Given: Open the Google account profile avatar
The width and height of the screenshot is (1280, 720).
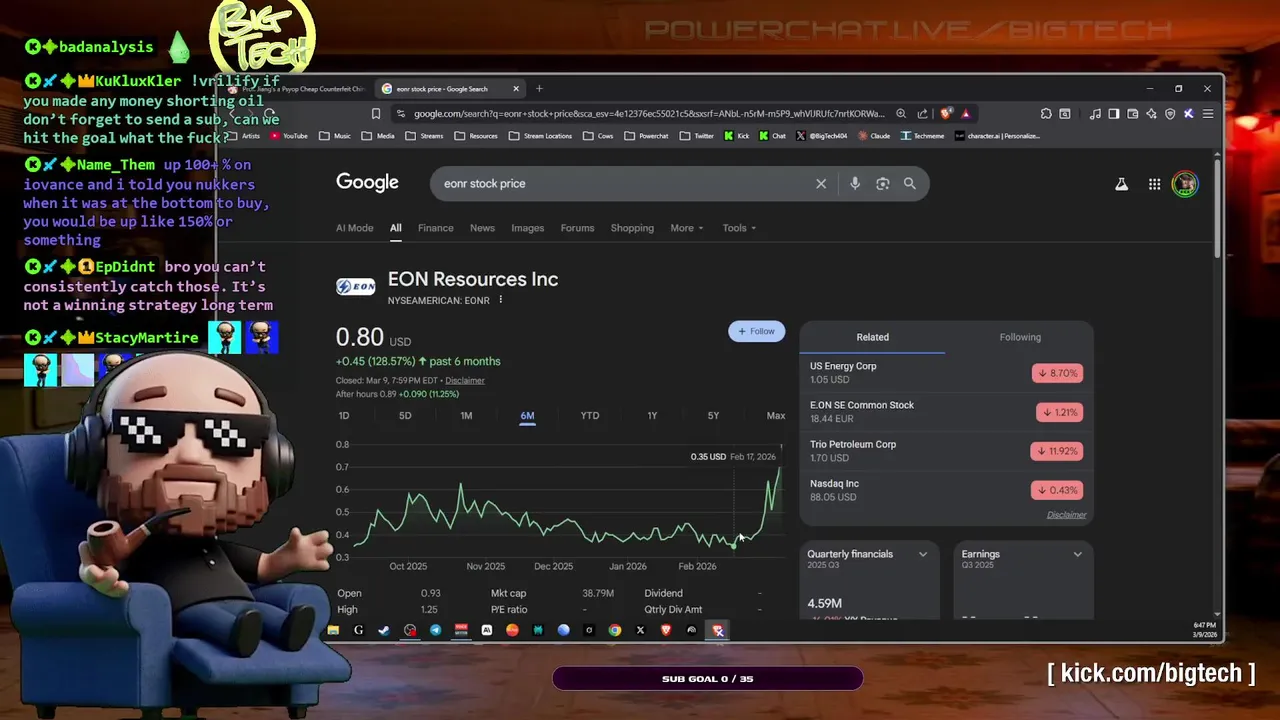Looking at the screenshot, I should [x=1185, y=184].
